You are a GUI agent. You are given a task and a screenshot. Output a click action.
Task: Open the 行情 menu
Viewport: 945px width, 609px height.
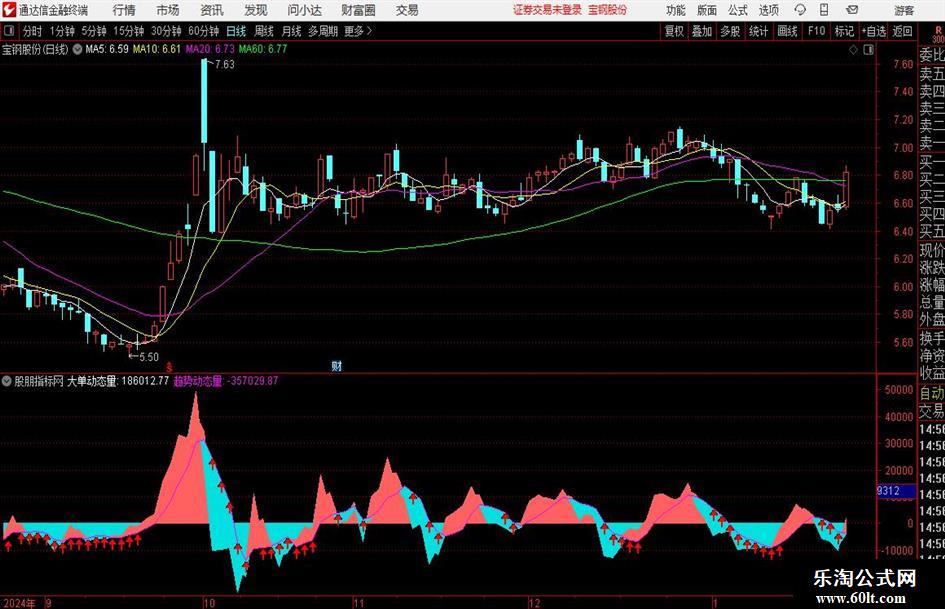click(124, 10)
